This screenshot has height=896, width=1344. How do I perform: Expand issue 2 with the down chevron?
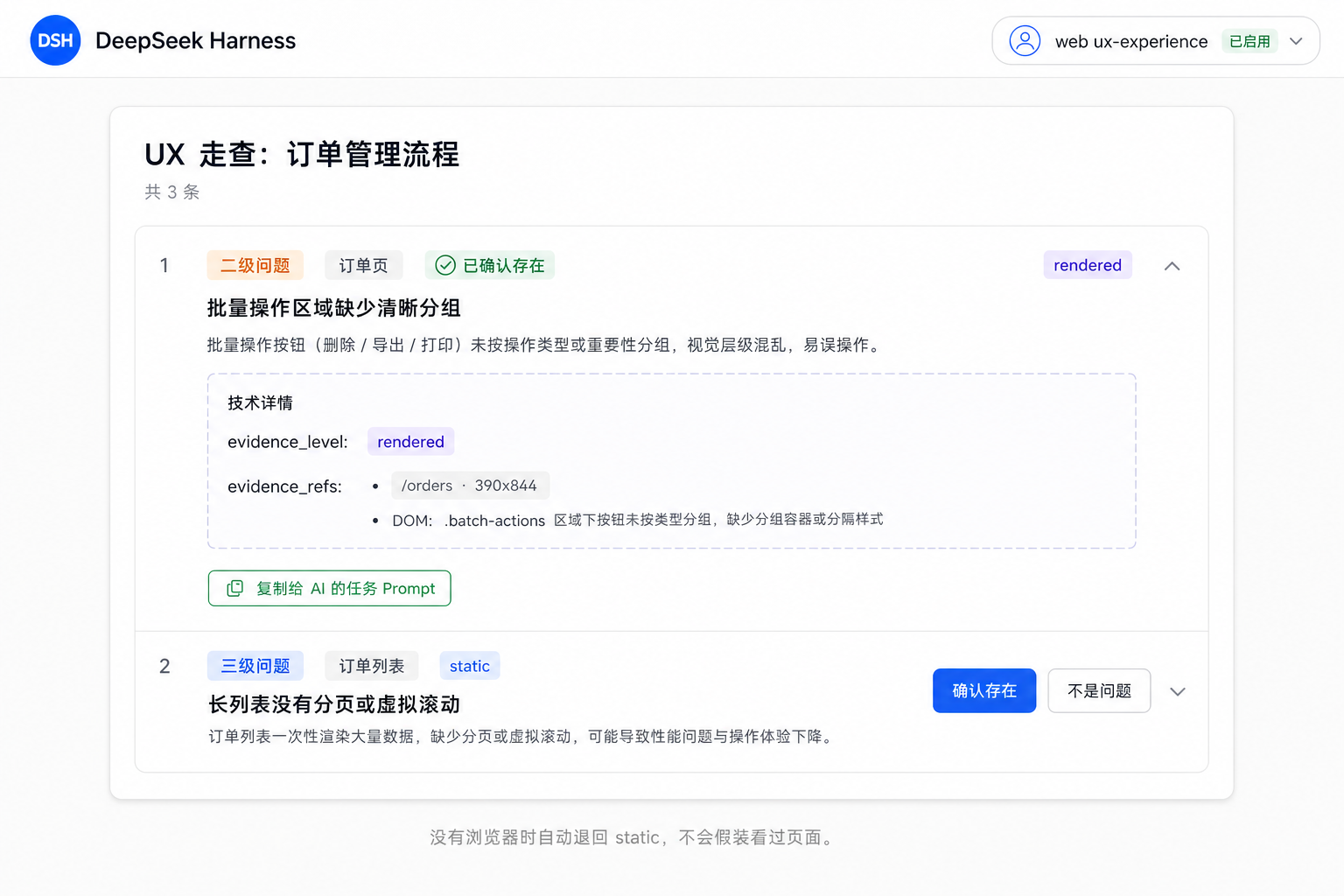point(1178,691)
